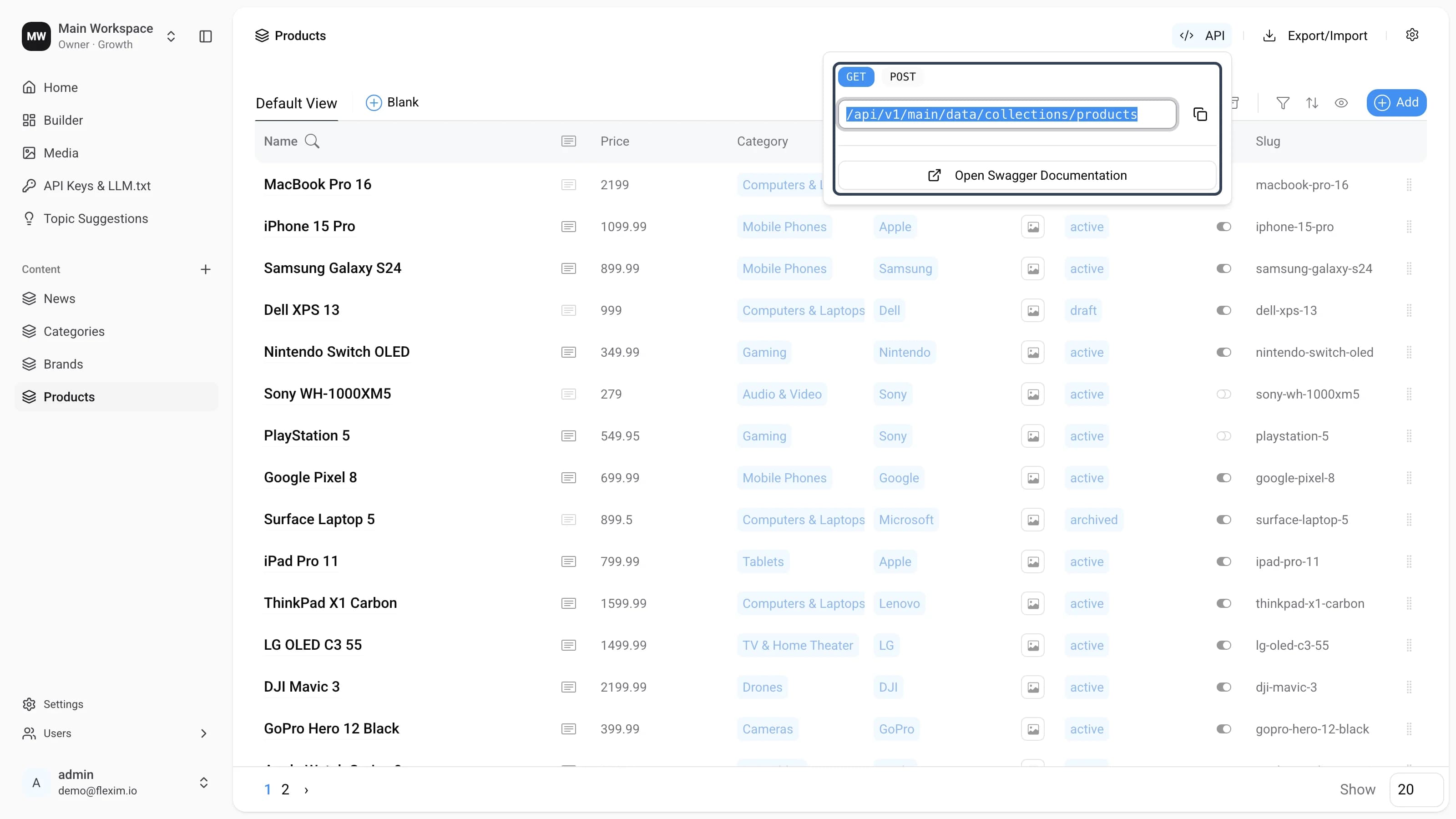Open Samsung Galaxy S24 image preview
The image size is (1456, 819).
tap(1033, 268)
